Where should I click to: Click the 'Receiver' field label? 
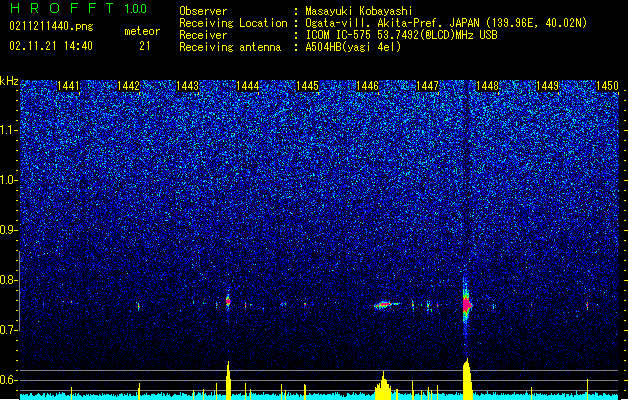[203, 35]
